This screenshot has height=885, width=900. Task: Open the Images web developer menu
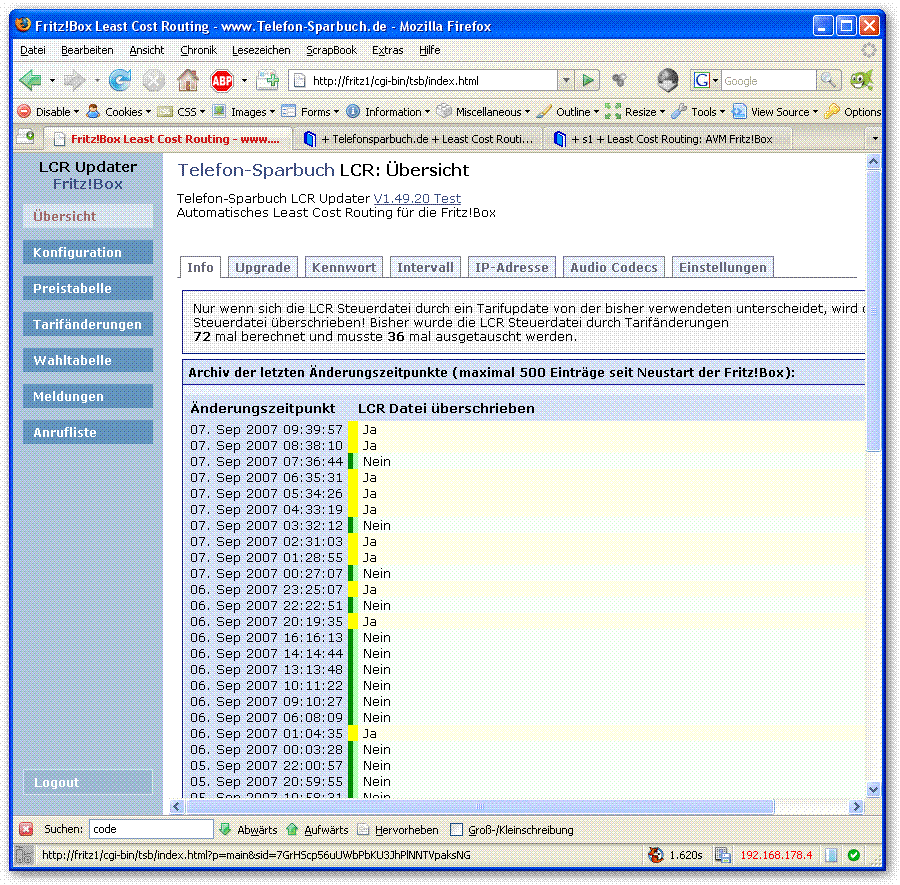[244, 111]
